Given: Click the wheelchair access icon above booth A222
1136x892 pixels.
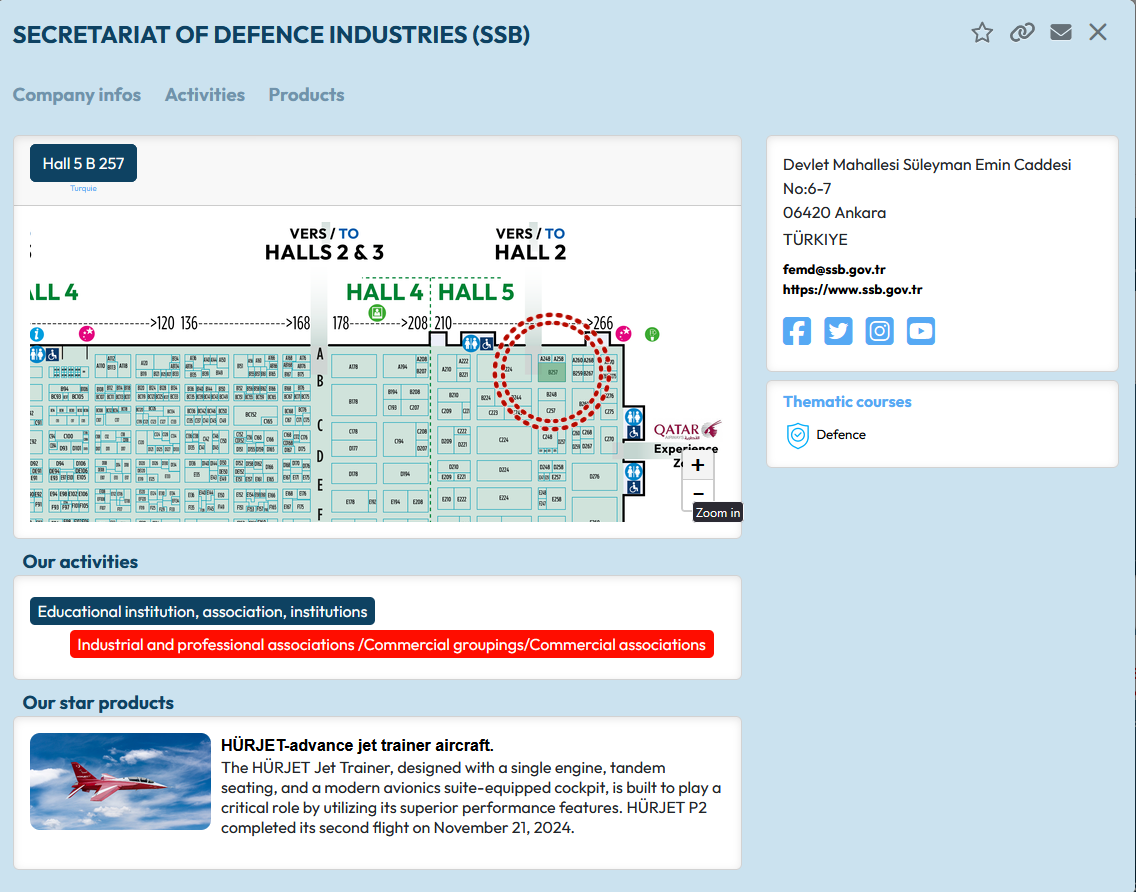Looking at the screenshot, I should click(486, 343).
